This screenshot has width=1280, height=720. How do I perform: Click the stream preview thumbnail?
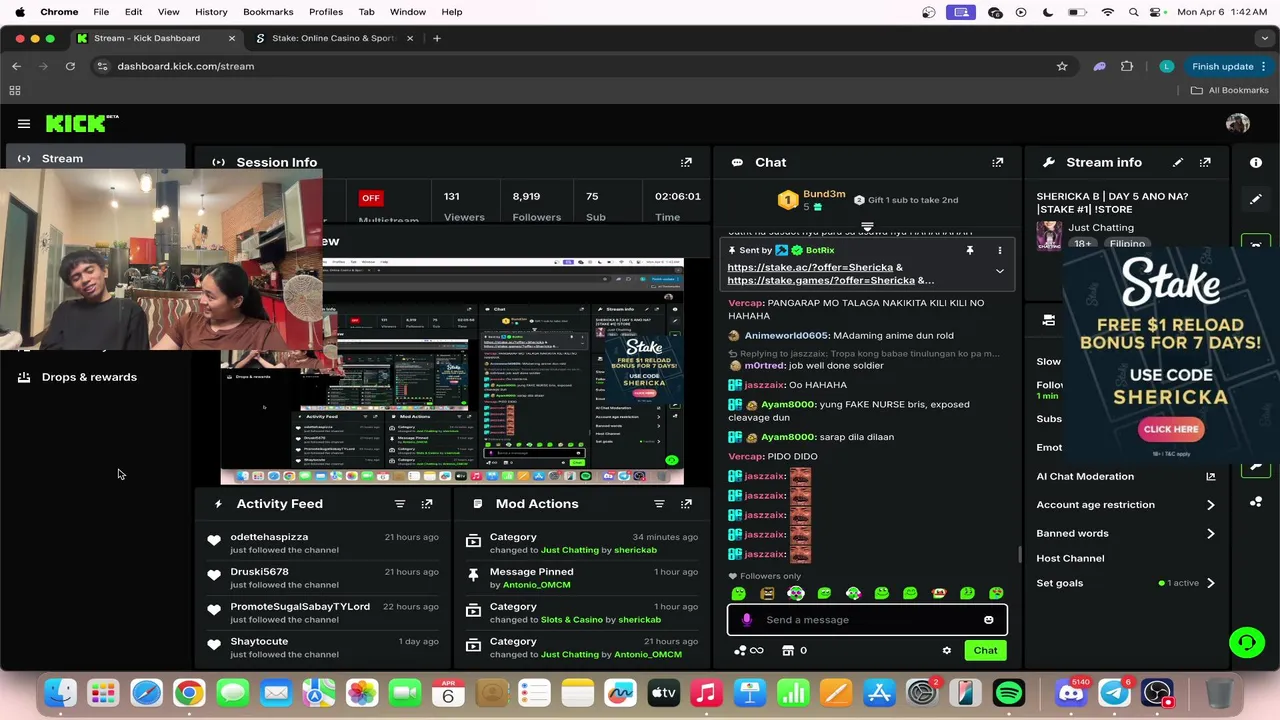(452, 371)
